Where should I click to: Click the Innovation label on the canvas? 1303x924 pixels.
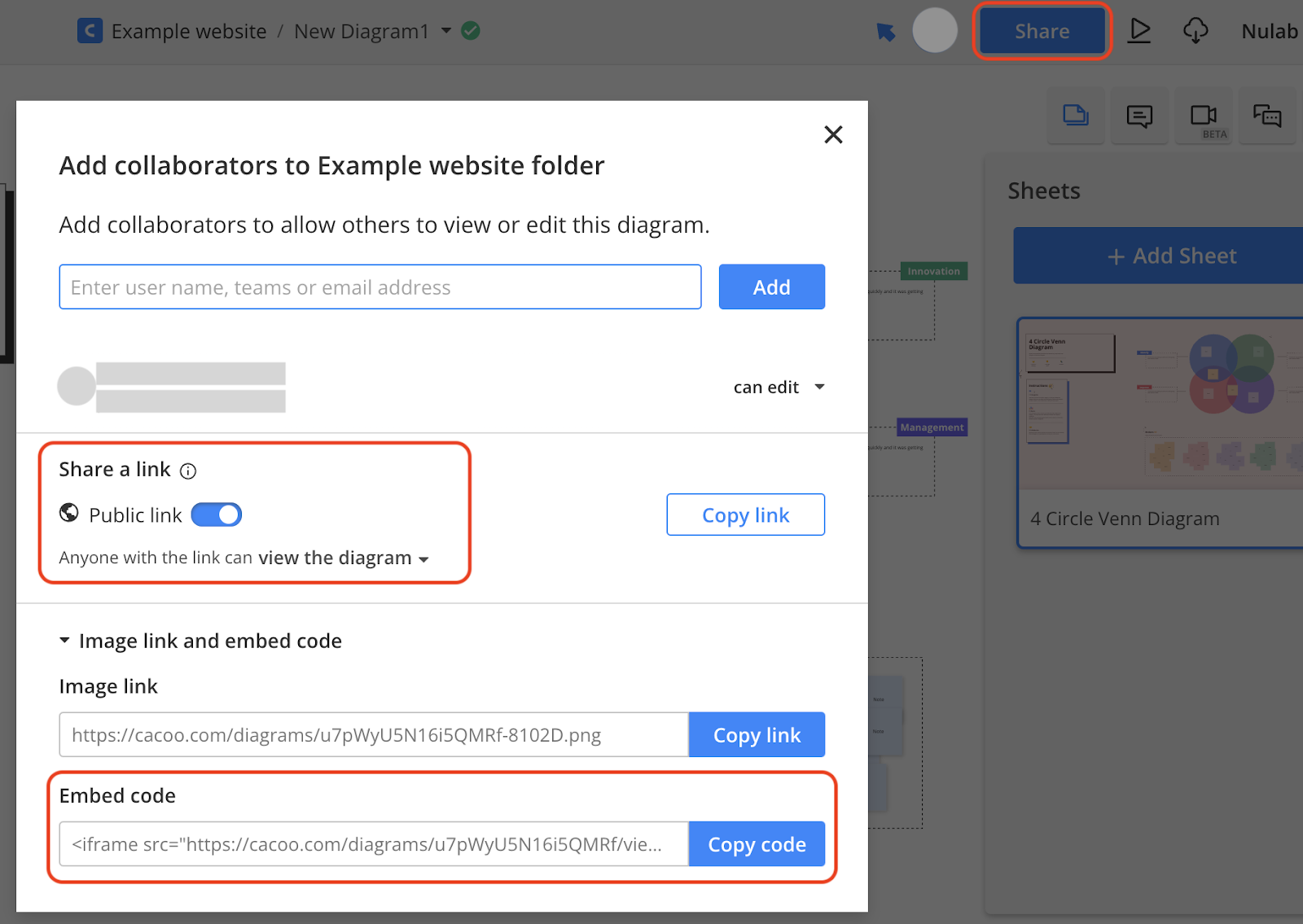[934, 271]
